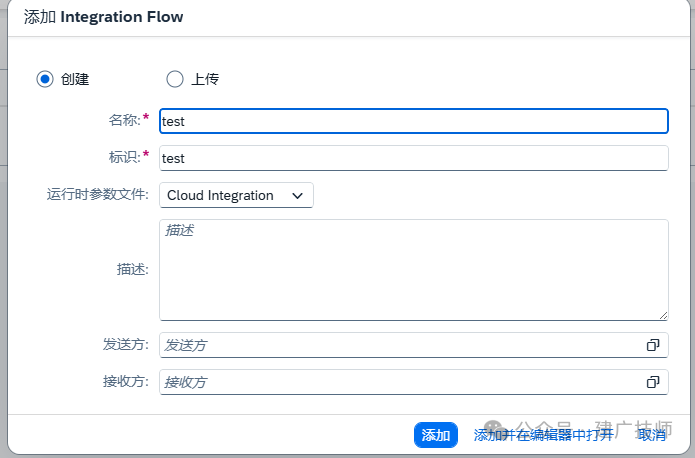Click the 发送方 text input
The height and width of the screenshot is (458, 695).
401,345
